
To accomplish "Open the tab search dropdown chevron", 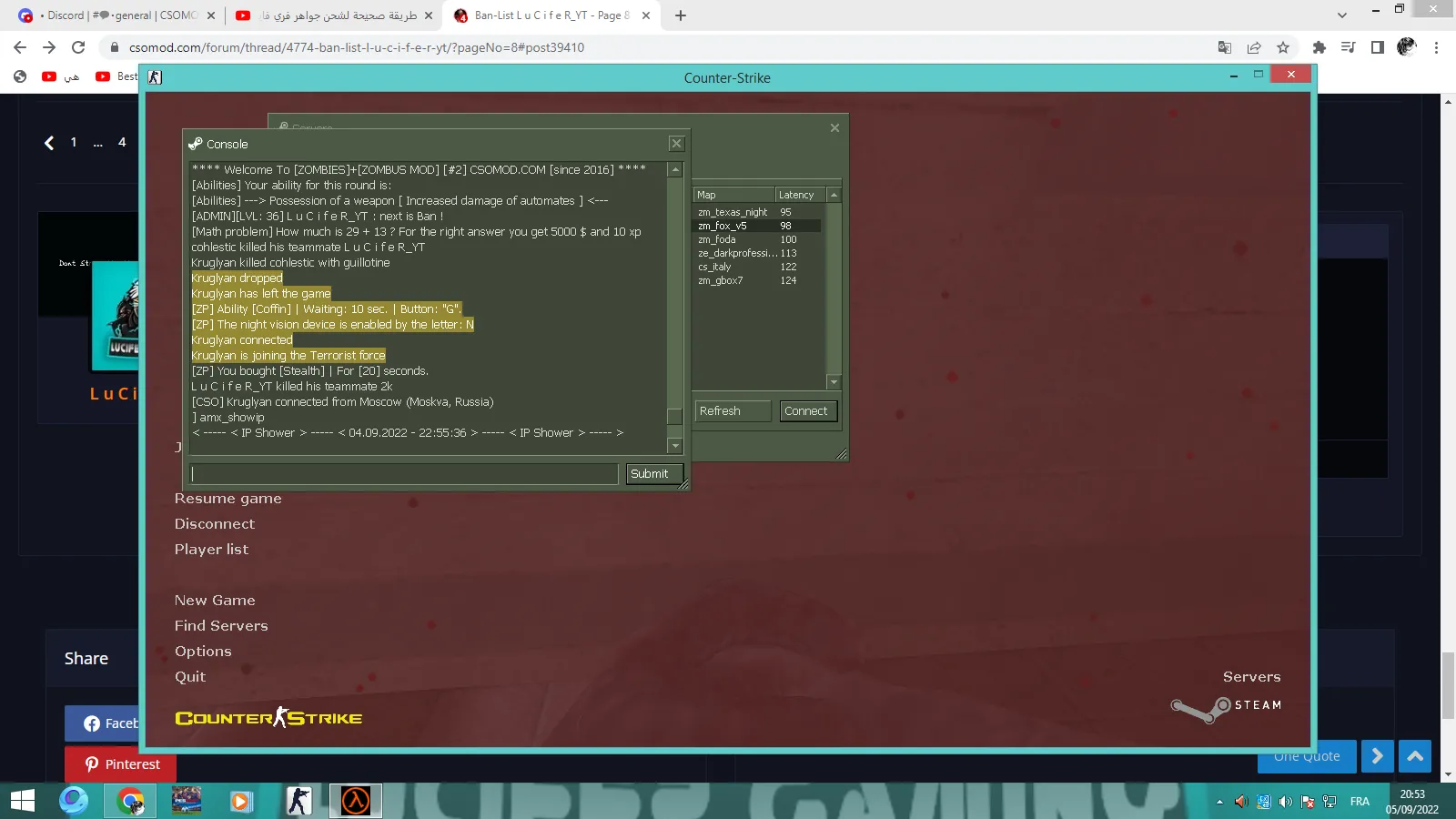I will tap(1342, 15).
